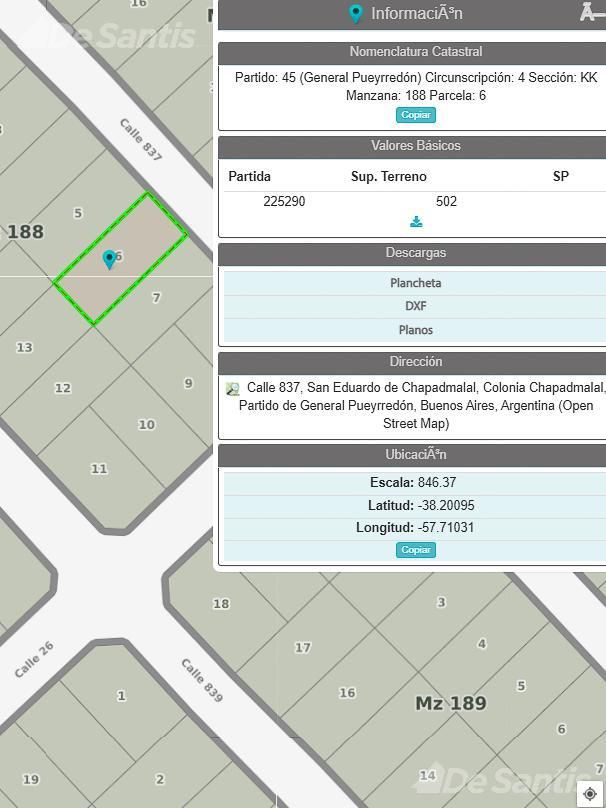The width and height of the screenshot is (606, 808).
Task: Open the Plancheta download
Action: (x=415, y=283)
